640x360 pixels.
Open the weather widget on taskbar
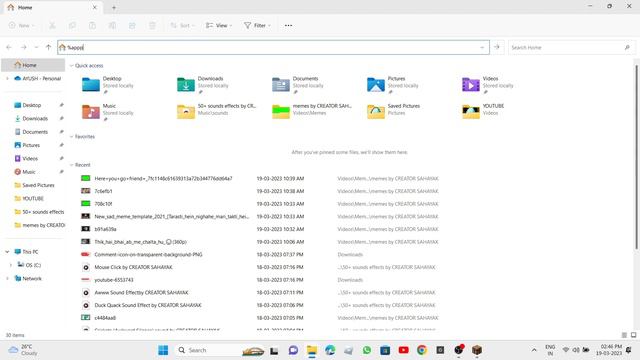coord(24,350)
